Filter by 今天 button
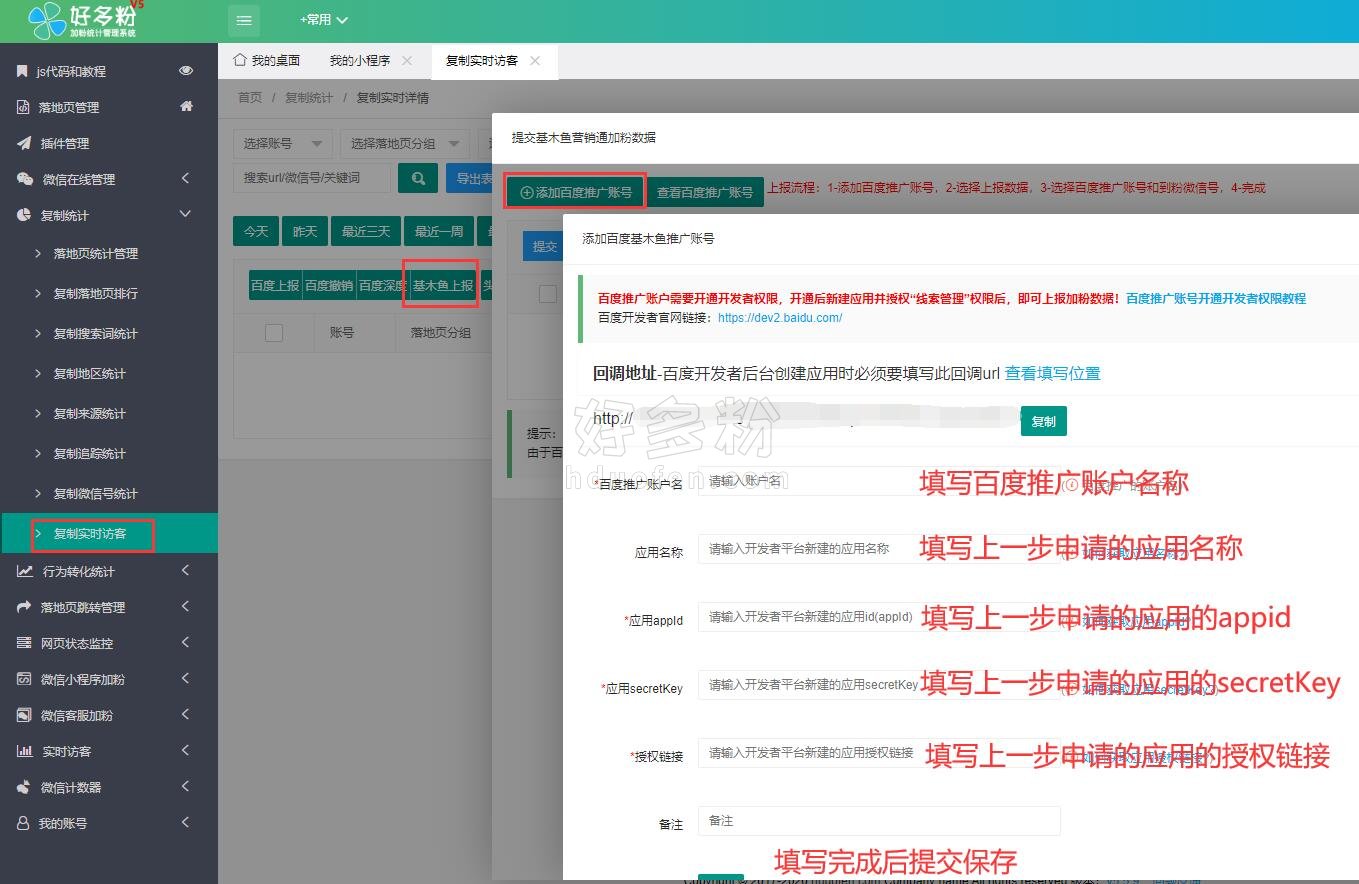The image size is (1359, 884). pyautogui.click(x=256, y=231)
